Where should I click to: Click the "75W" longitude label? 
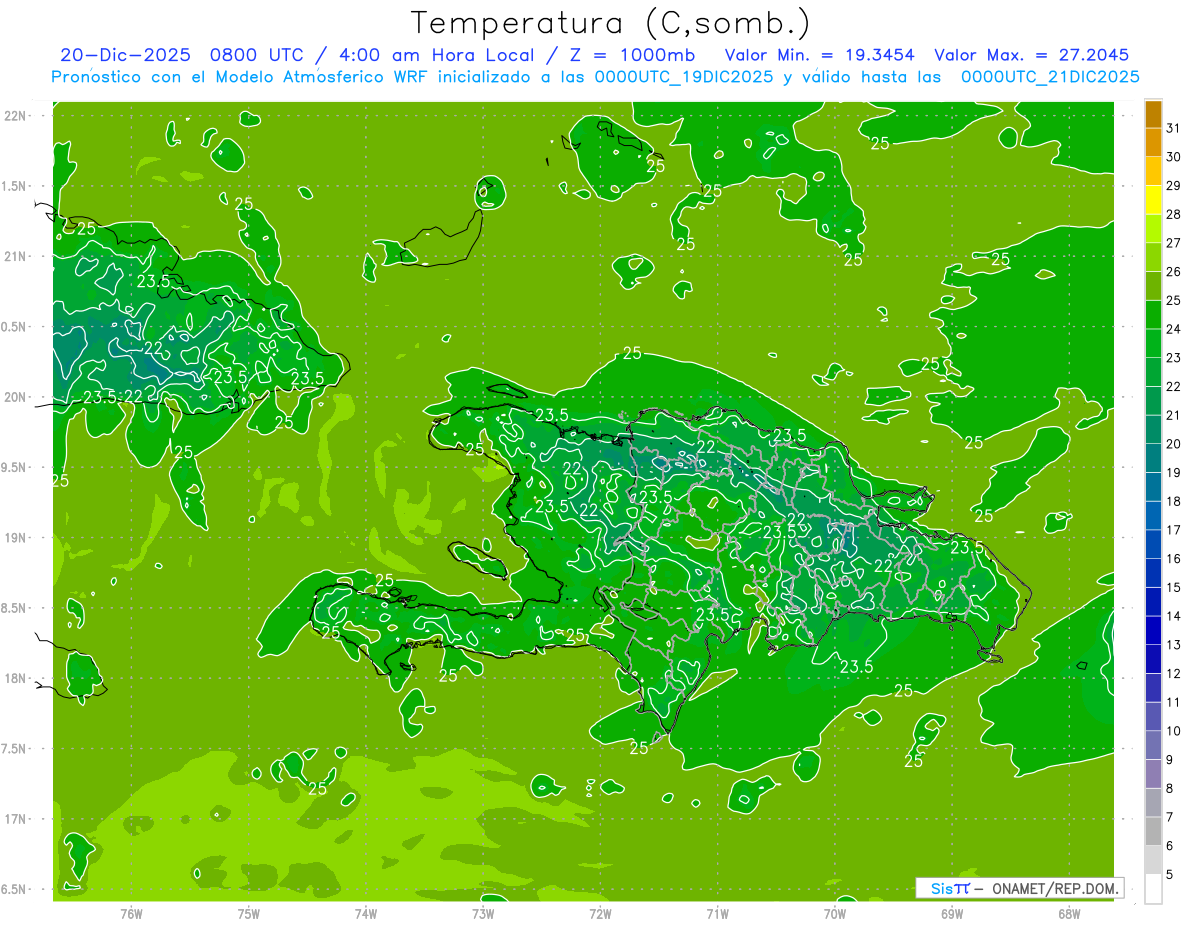click(x=248, y=913)
